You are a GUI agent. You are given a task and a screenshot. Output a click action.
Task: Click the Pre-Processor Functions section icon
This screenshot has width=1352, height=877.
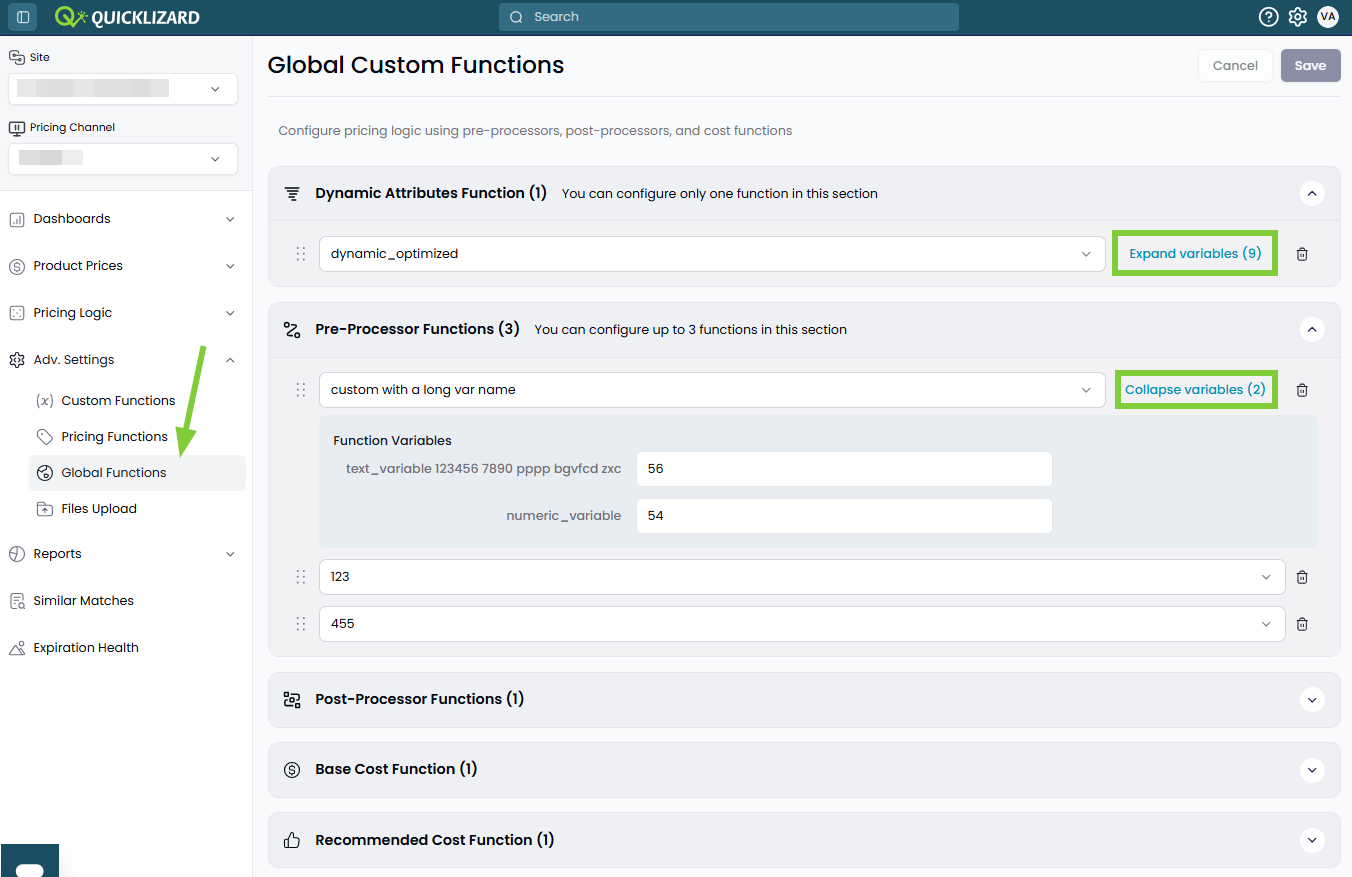point(292,330)
